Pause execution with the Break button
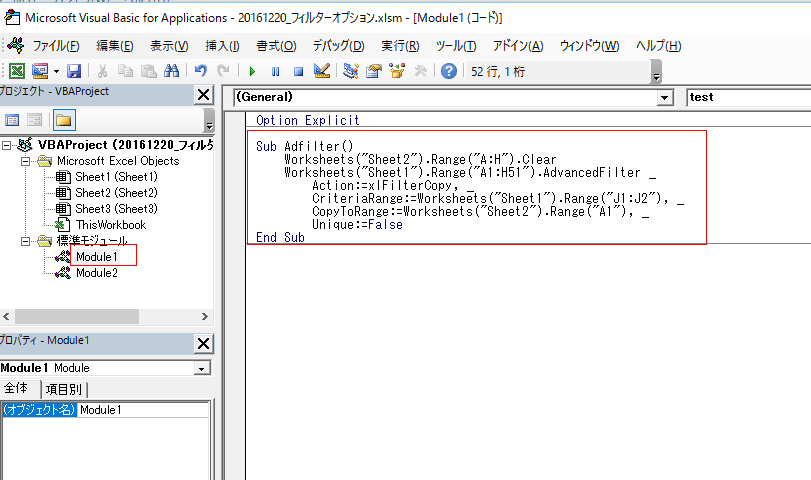Screen dimensions: 811x480 pyautogui.click(x=275, y=71)
